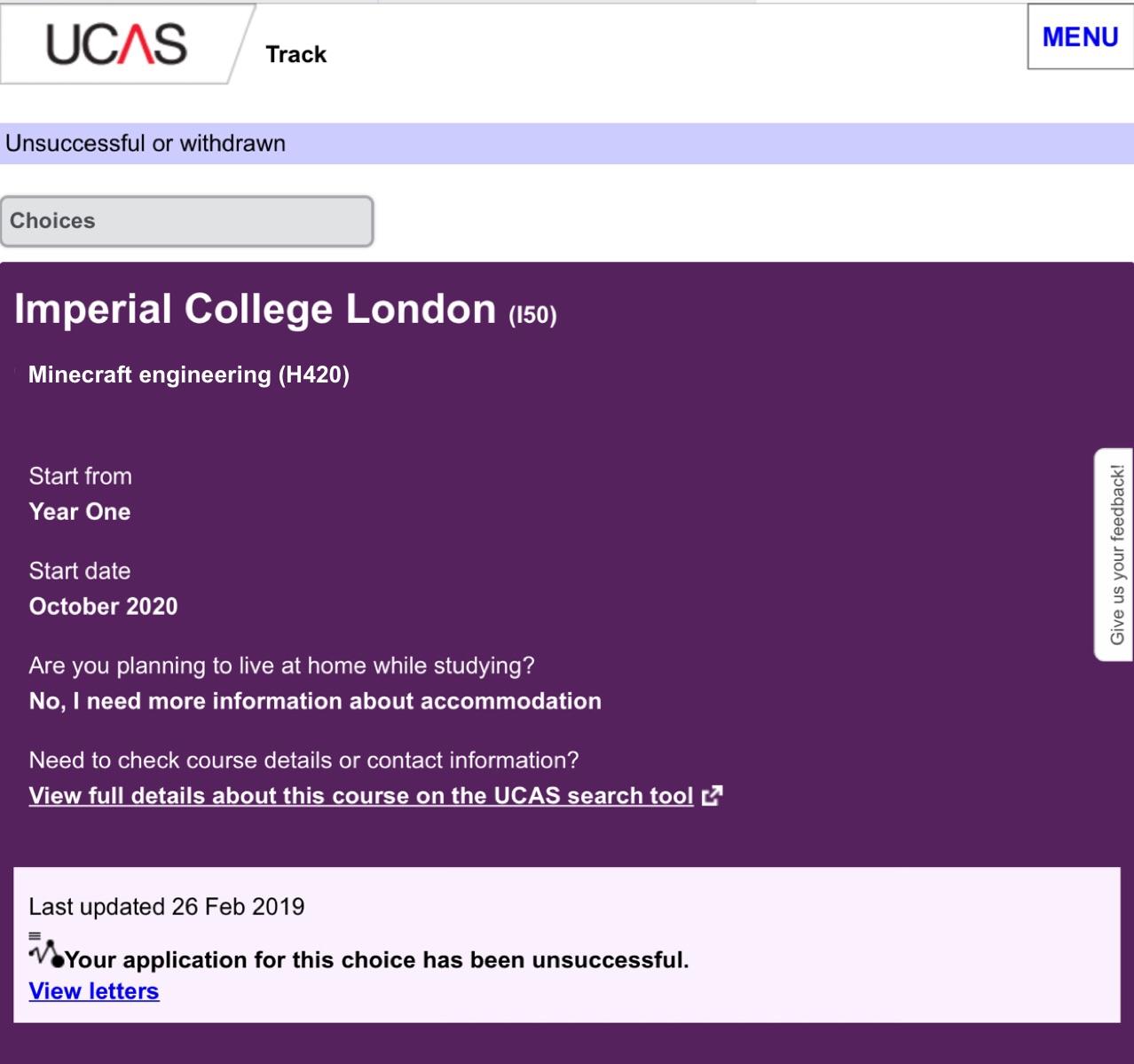
Task: Open the View letters link
Action: click(94, 991)
